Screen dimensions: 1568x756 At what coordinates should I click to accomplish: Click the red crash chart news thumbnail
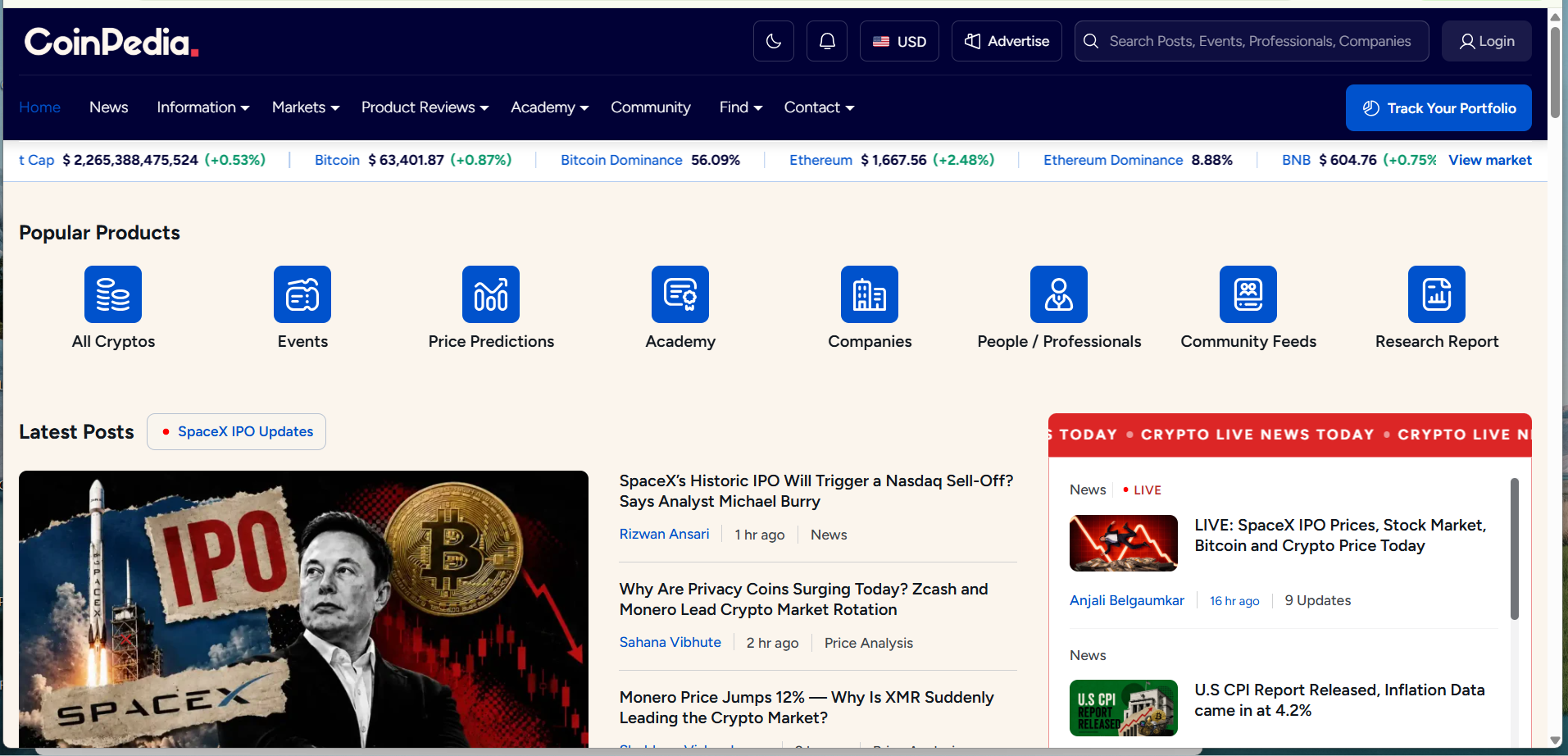coord(1123,543)
